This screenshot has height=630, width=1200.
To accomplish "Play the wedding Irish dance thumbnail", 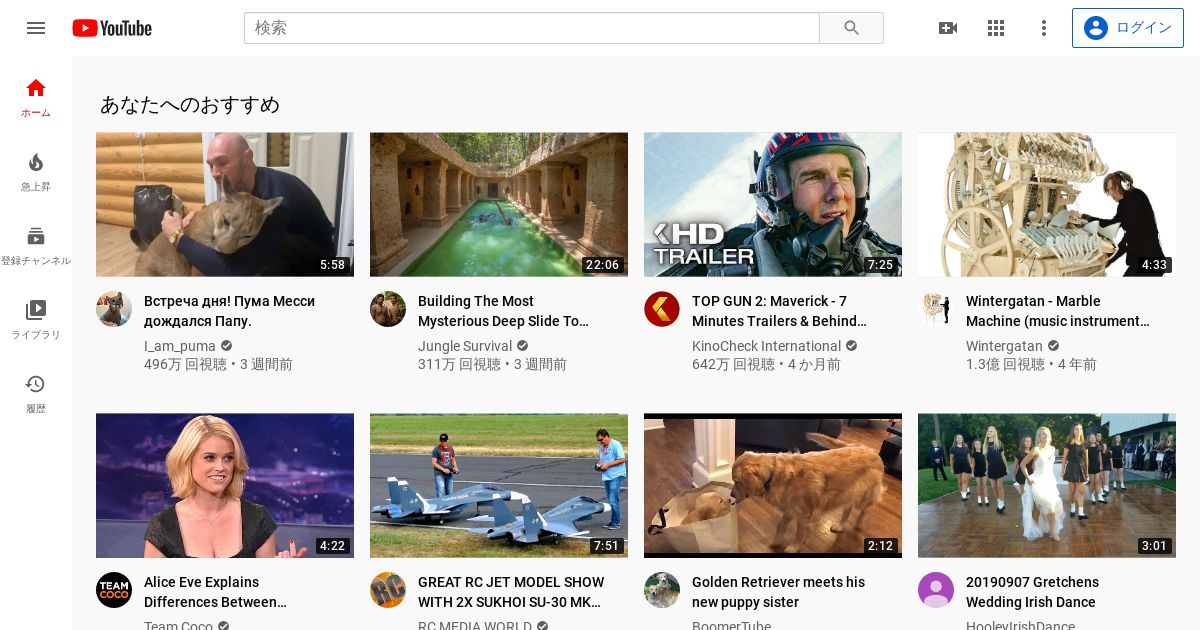I will (1047, 486).
